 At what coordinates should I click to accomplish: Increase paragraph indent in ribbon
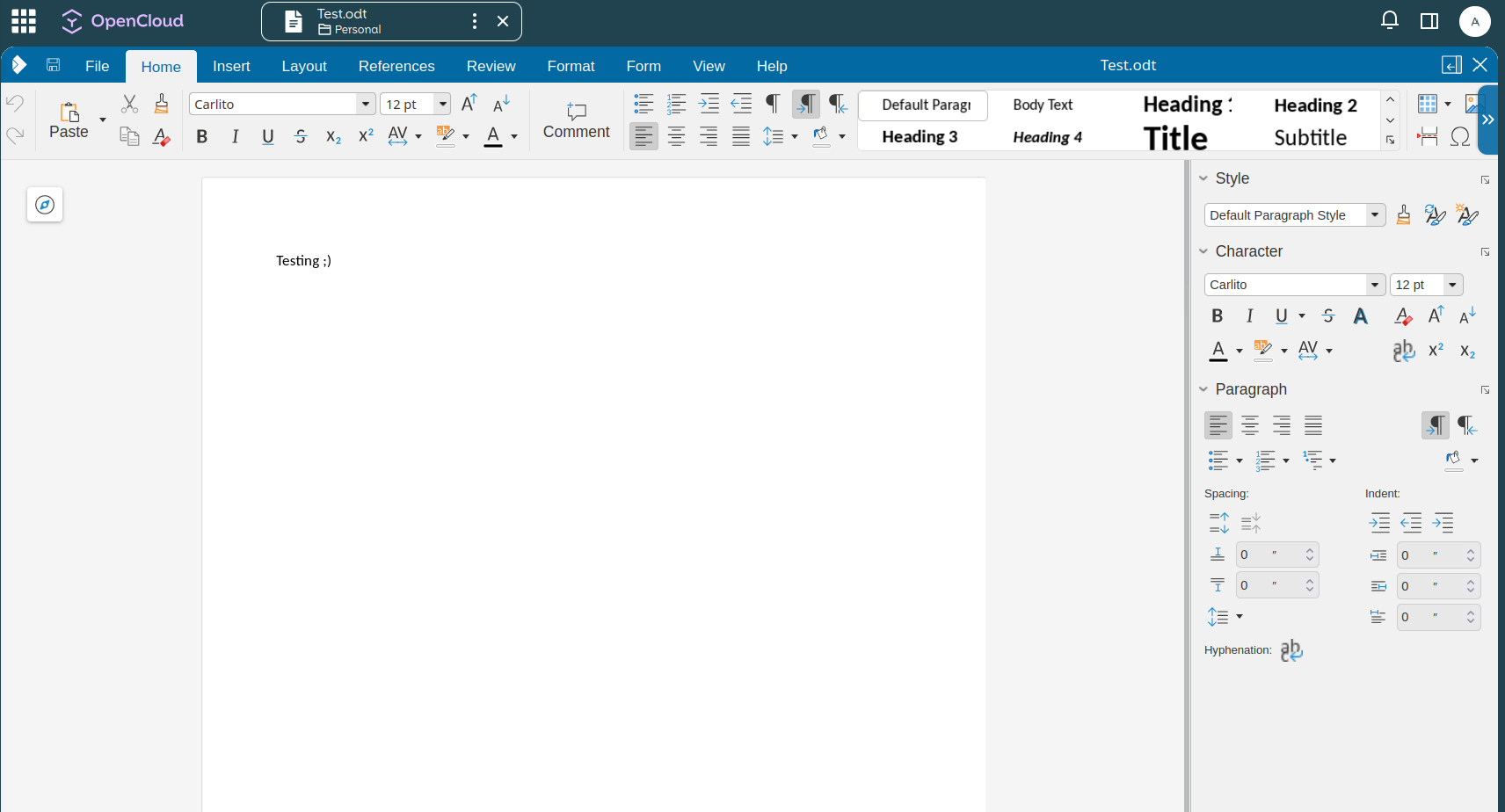point(709,104)
